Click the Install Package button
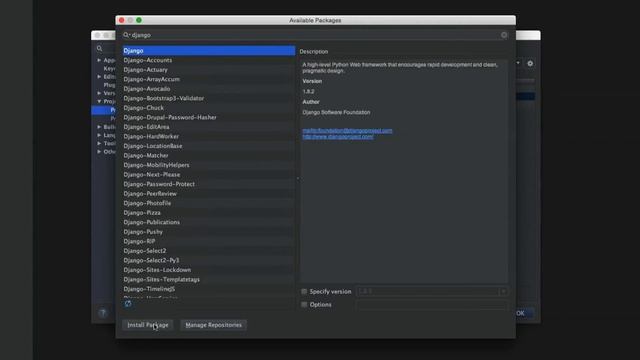 click(x=148, y=325)
